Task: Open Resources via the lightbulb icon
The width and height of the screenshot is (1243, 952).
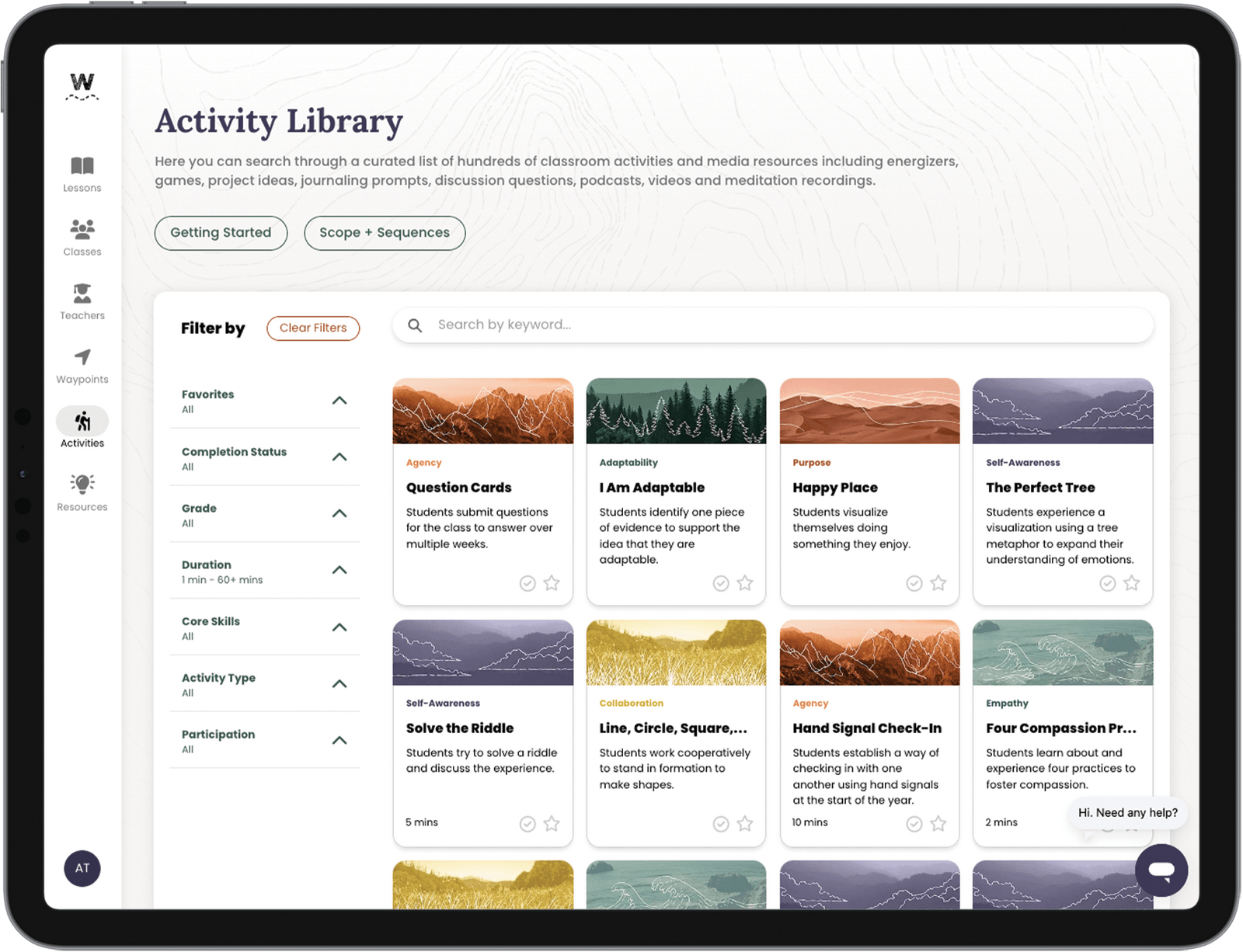Action: coord(82,485)
